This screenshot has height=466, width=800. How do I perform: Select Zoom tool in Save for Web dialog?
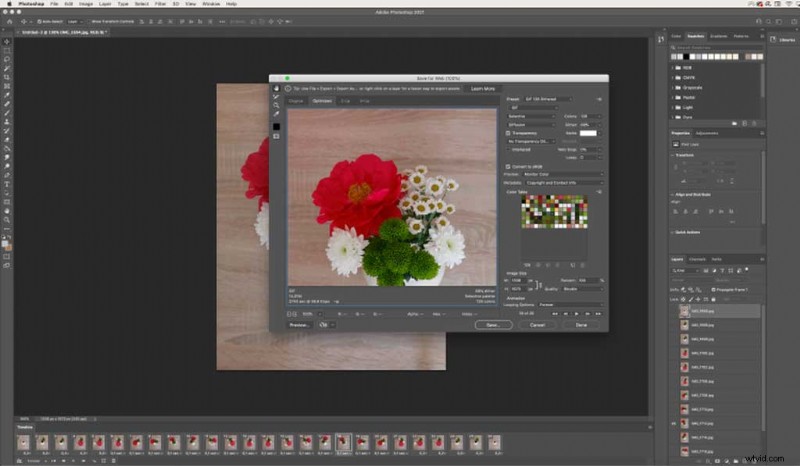point(277,106)
